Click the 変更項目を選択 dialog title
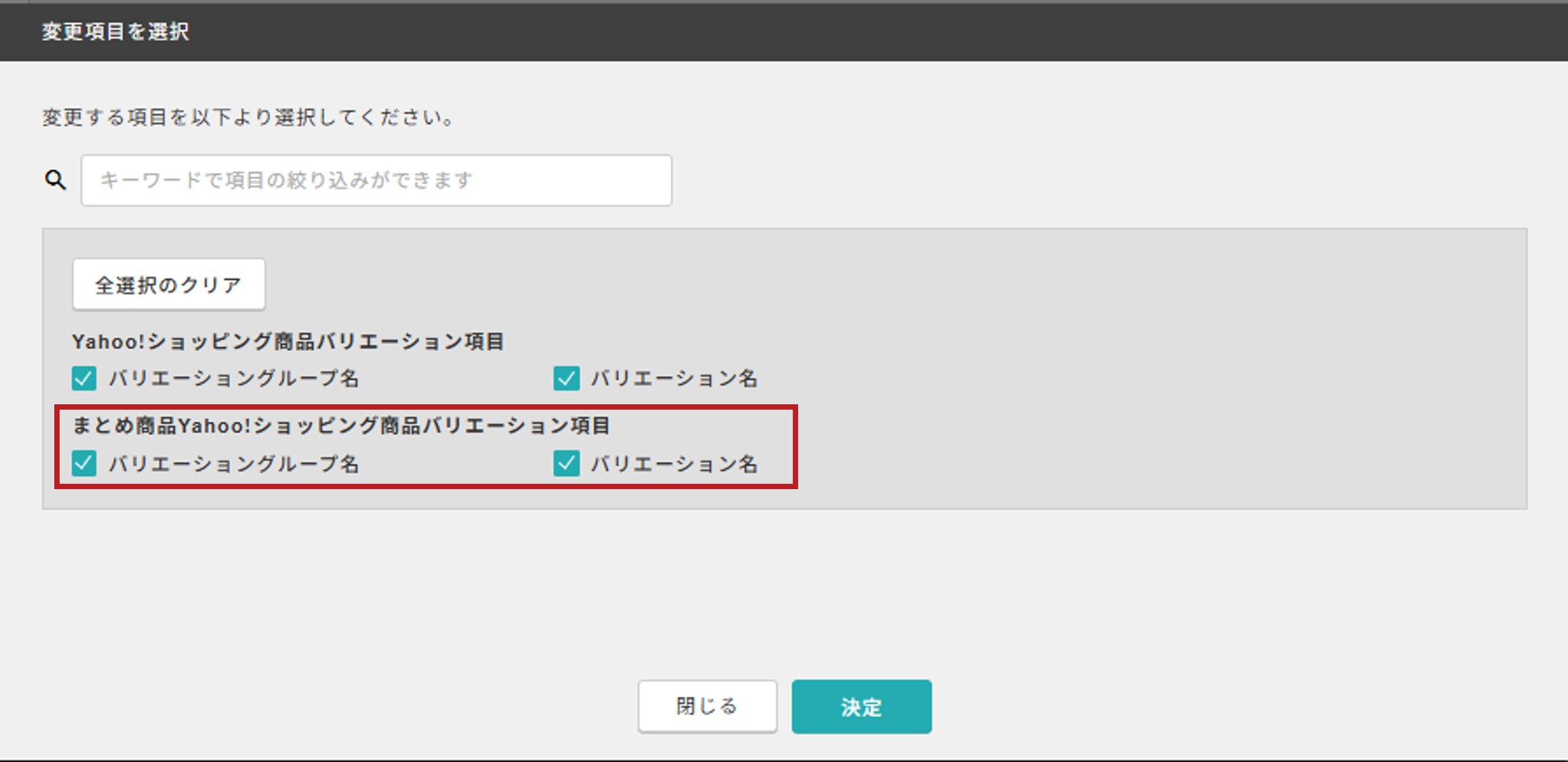Viewport: 1568px width, 762px height. (115, 31)
